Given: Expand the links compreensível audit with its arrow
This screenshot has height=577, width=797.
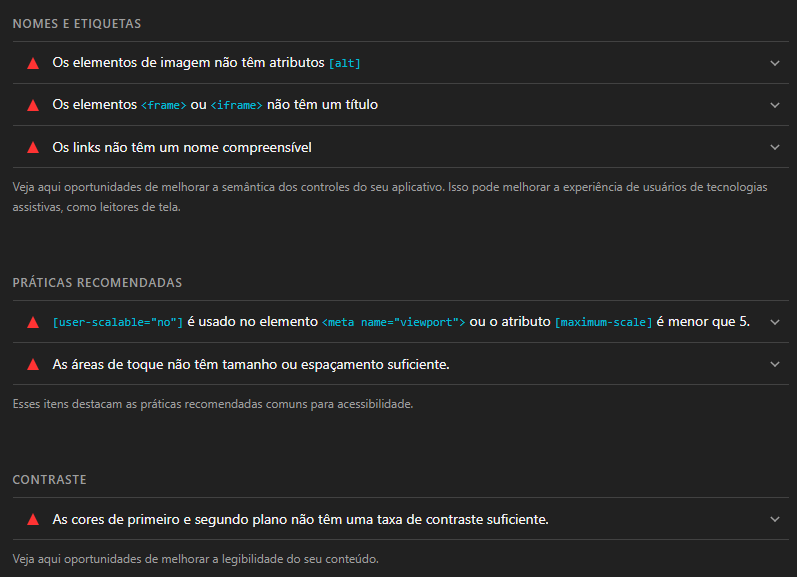Looking at the screenshot, I should pos(774,147).
